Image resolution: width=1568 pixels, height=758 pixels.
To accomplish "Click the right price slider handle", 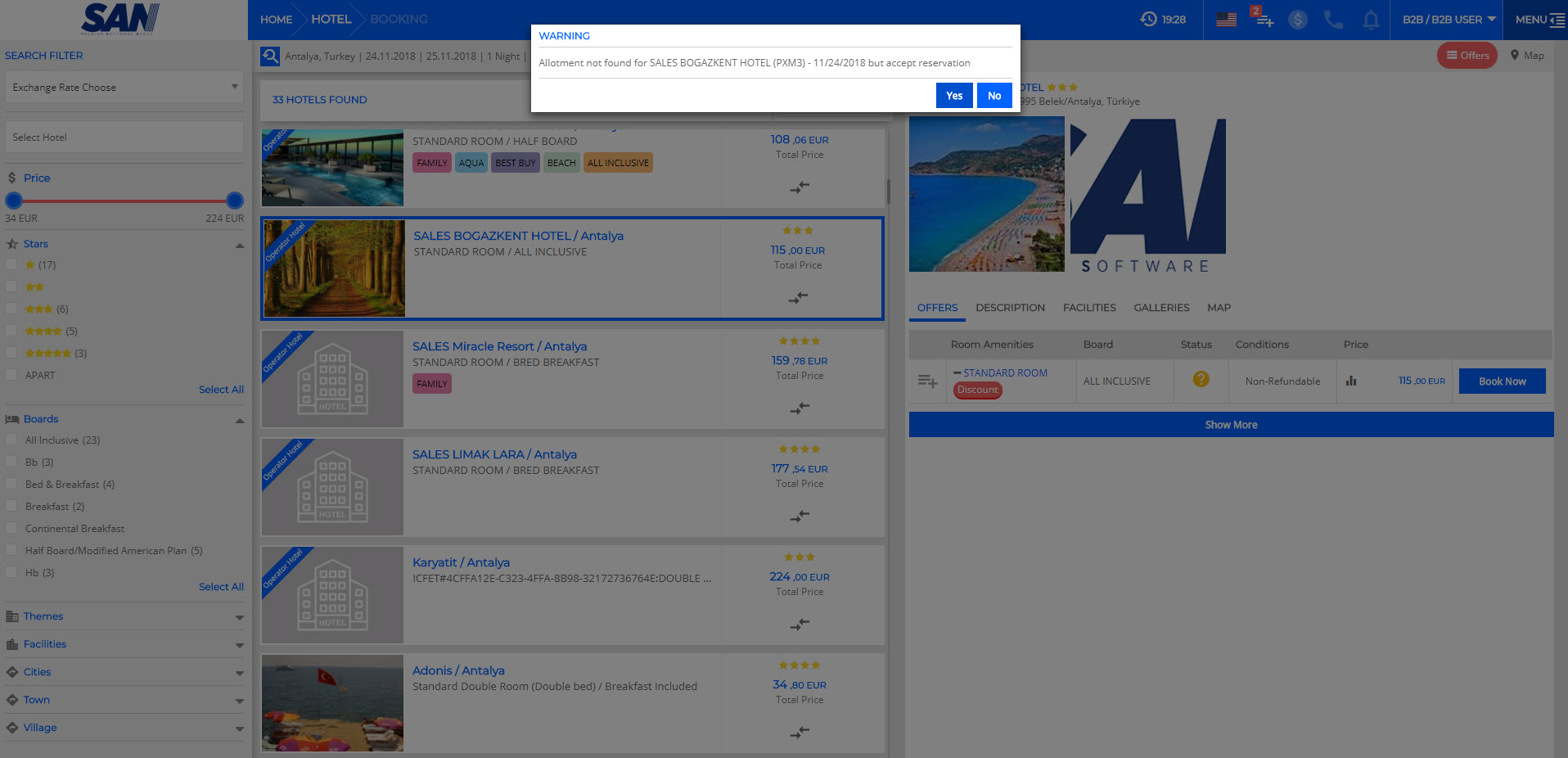I will (x=235, y=201).
